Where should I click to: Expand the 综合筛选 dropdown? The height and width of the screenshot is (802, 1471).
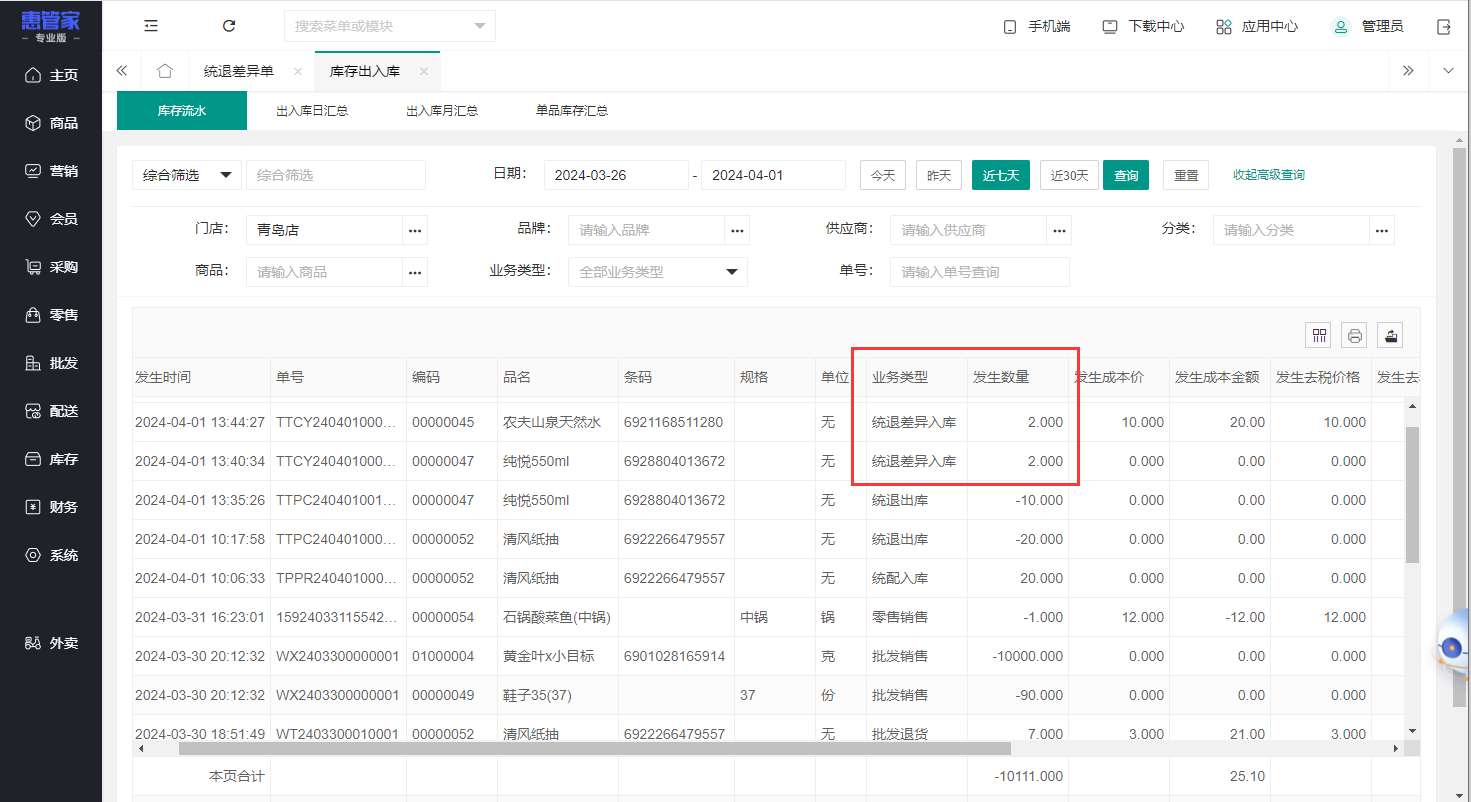(x=187, y=175)
